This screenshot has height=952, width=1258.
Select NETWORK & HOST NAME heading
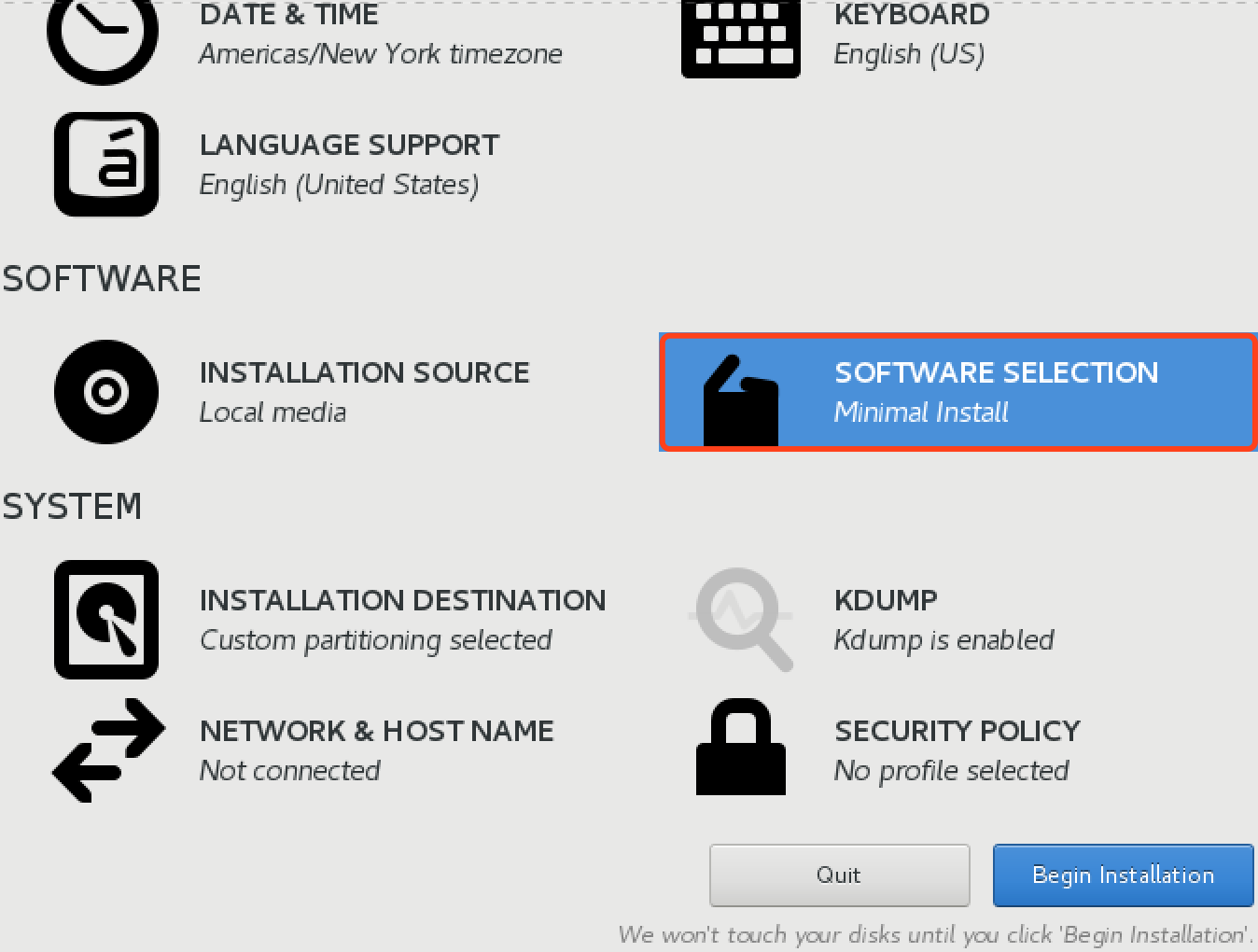(377, 731)
